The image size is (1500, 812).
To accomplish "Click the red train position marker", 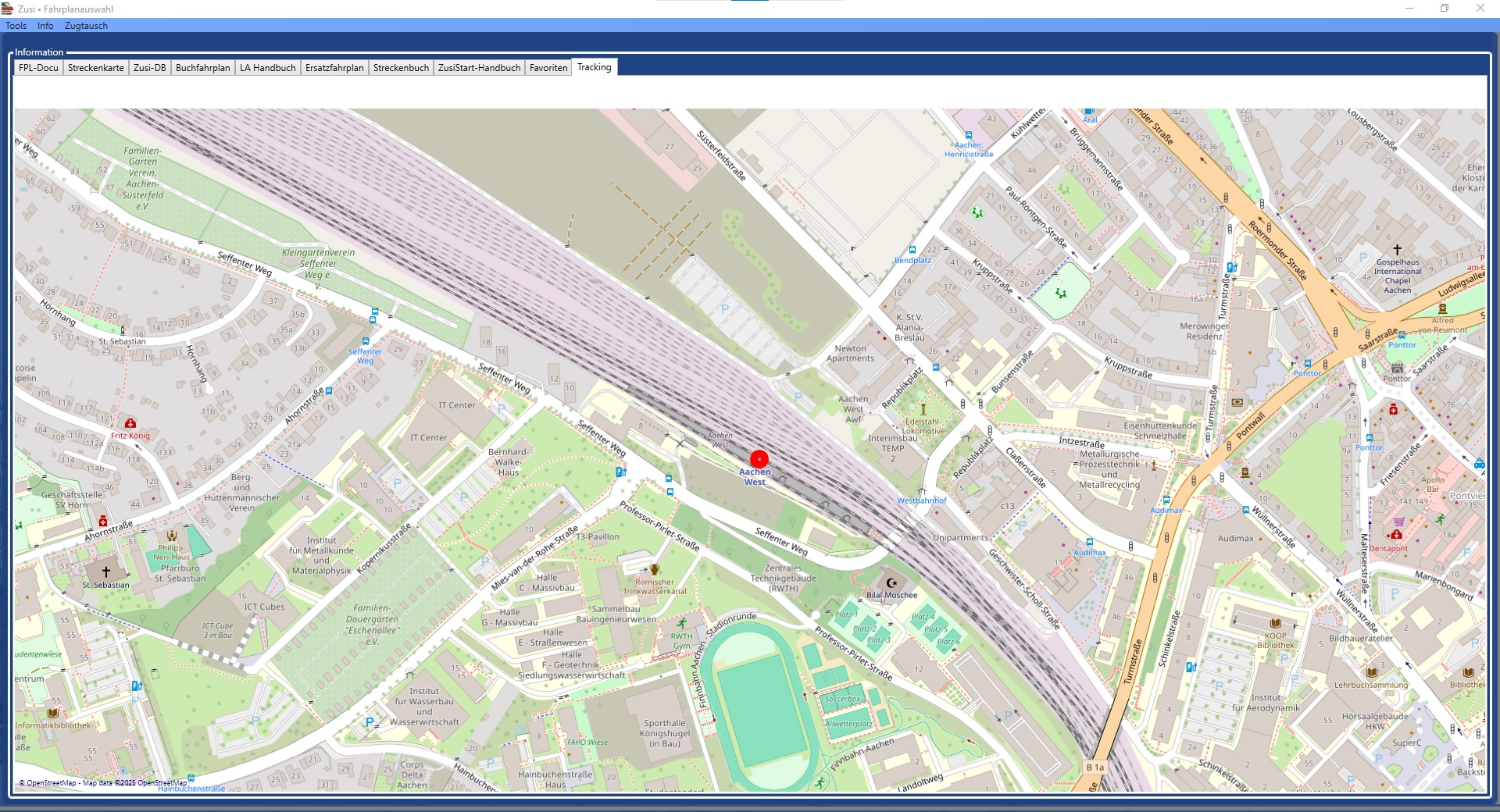I will [759, 460].
